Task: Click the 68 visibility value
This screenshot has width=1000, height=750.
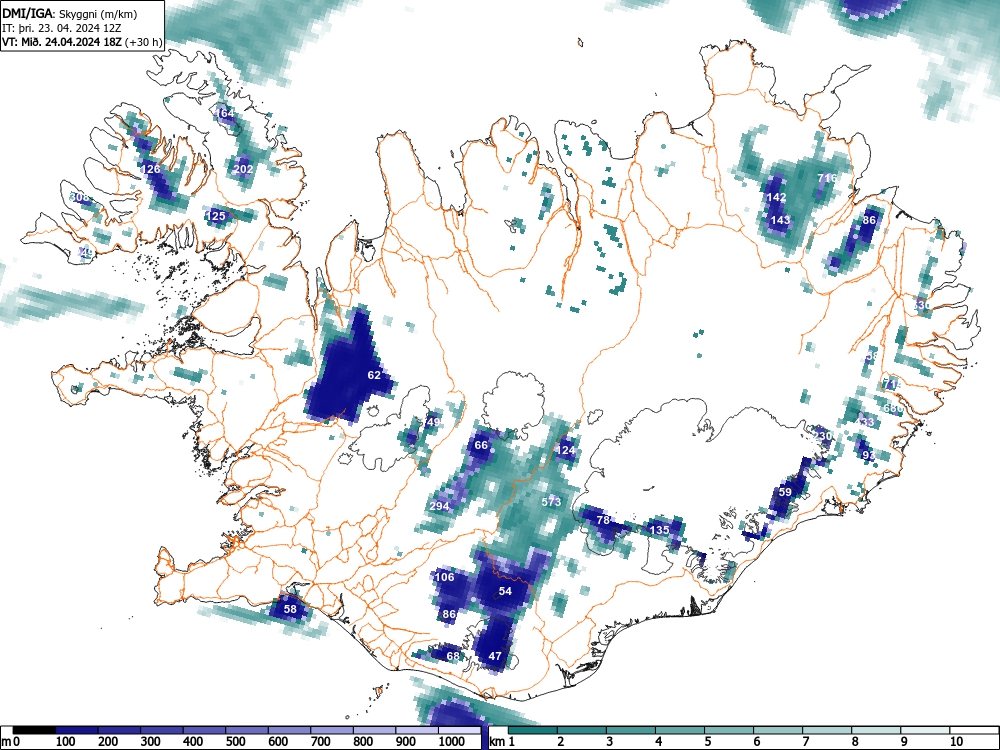Action: tap(453, 656)
